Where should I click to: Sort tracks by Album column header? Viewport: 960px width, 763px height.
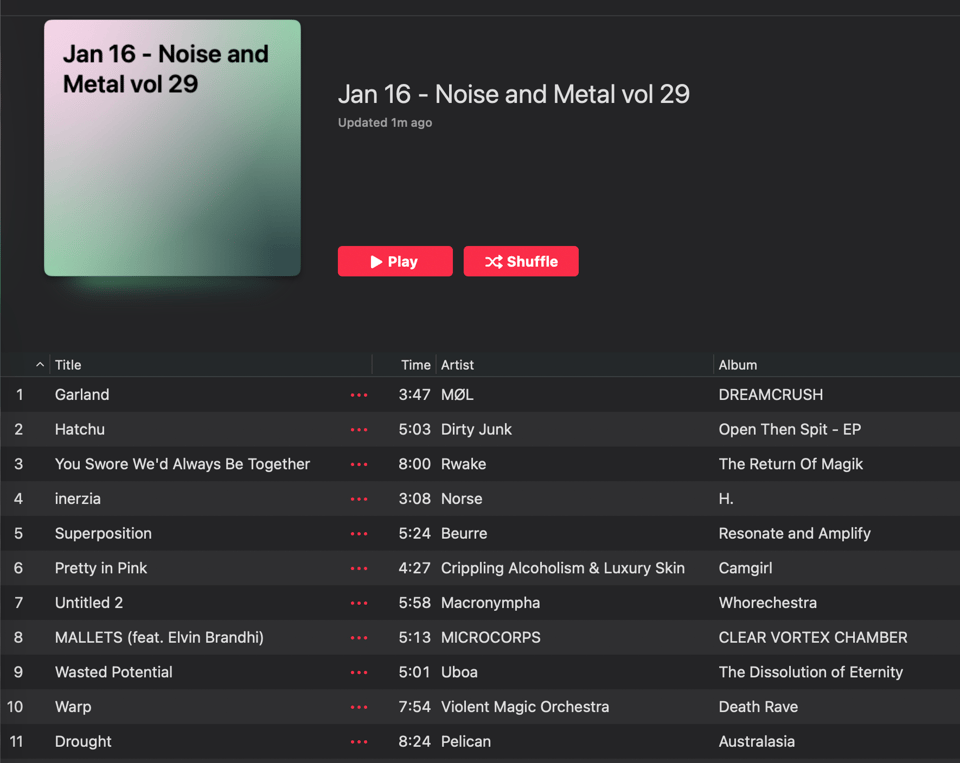(738, 365)
